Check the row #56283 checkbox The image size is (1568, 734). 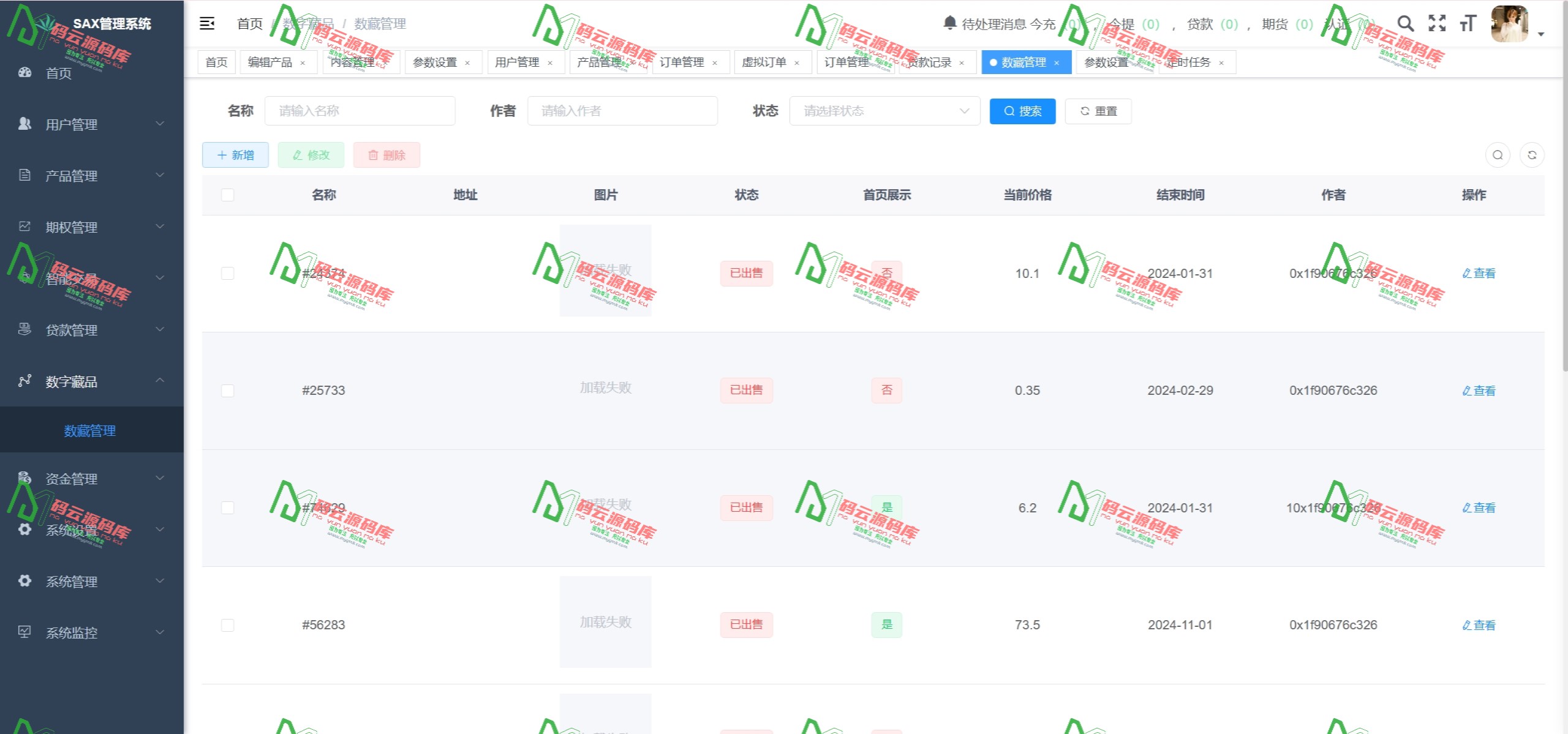click(227, 625)
